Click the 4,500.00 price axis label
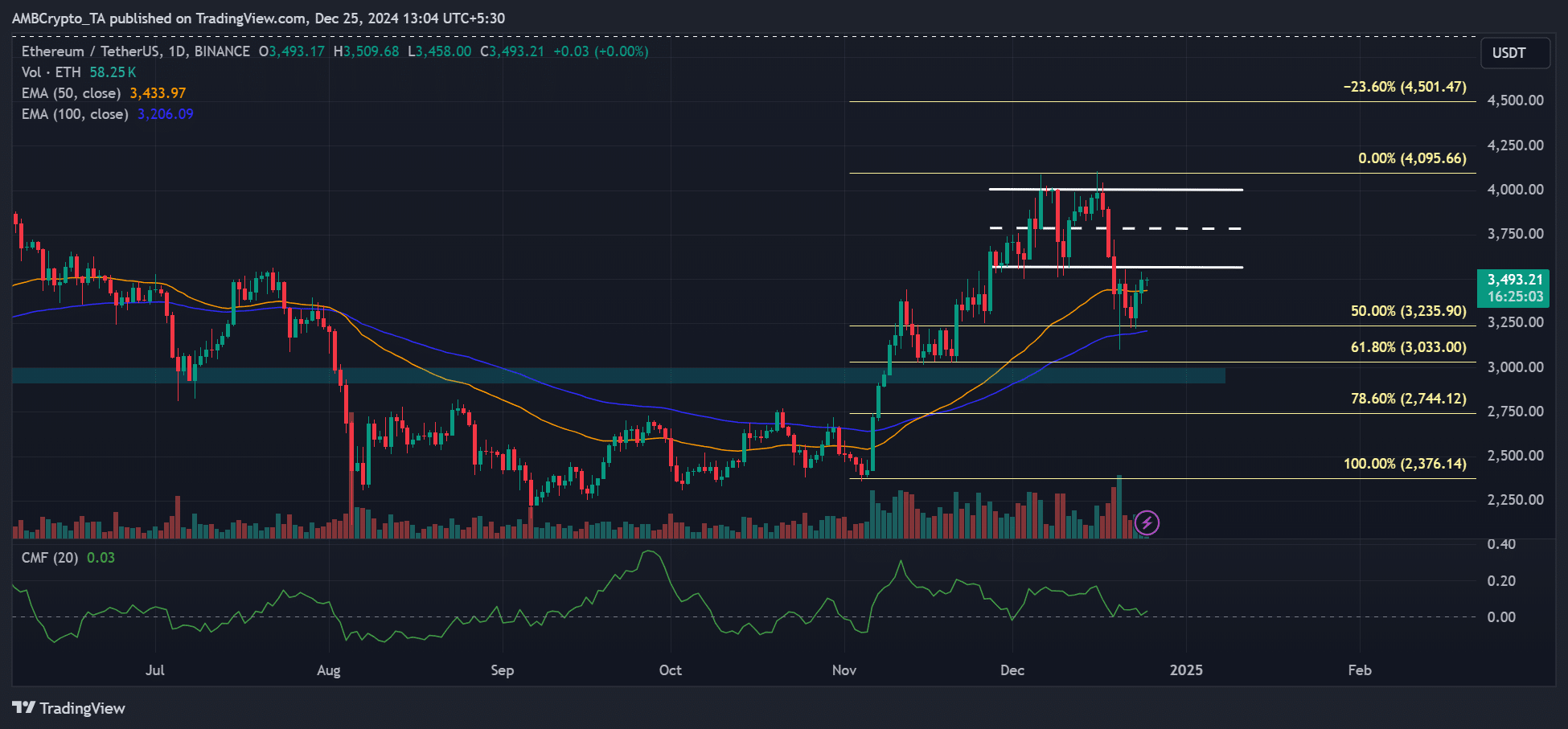Viewport: 1568px width, 729px height. [1516, 100]
